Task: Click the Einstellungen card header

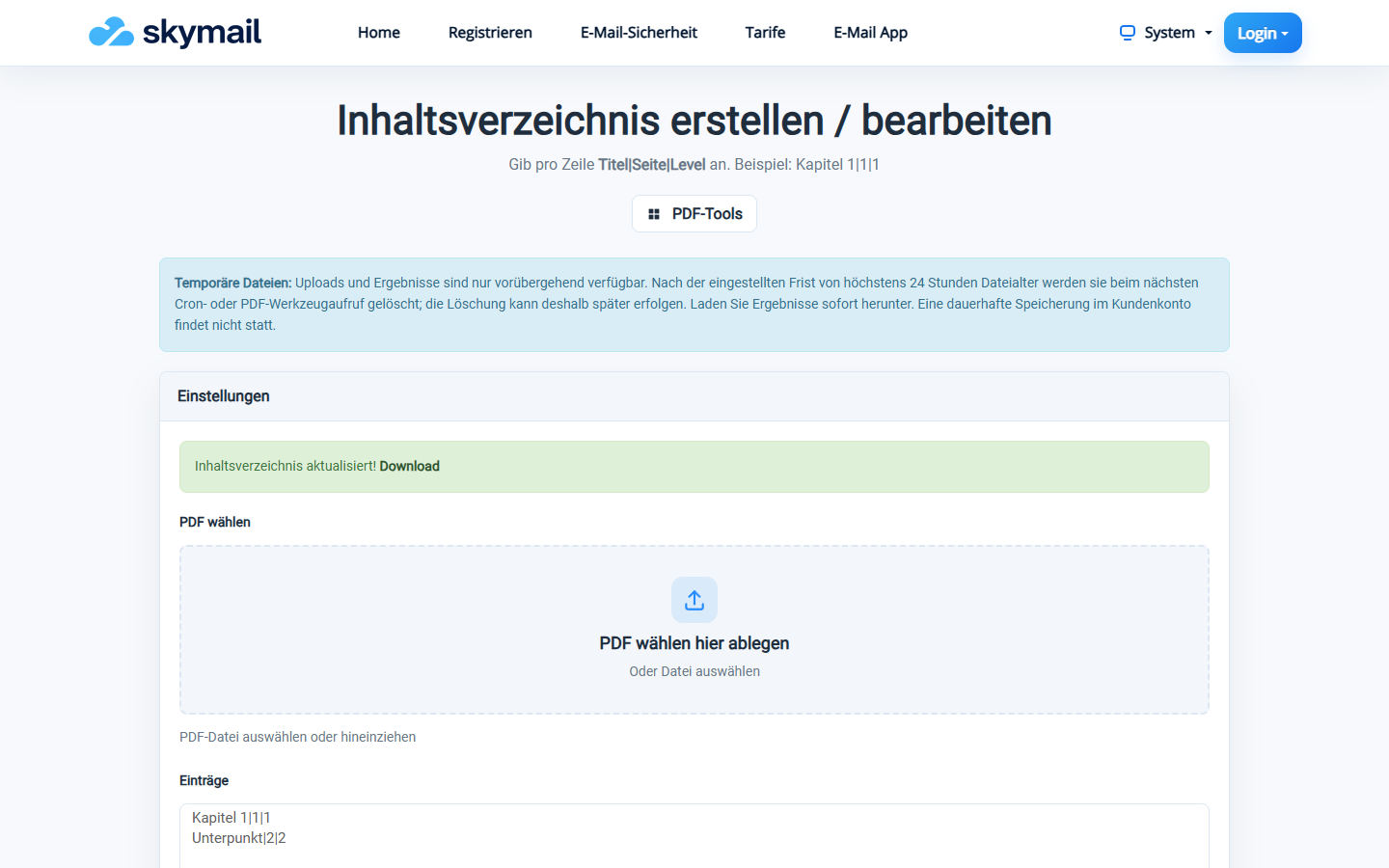Action: (694, 396)
